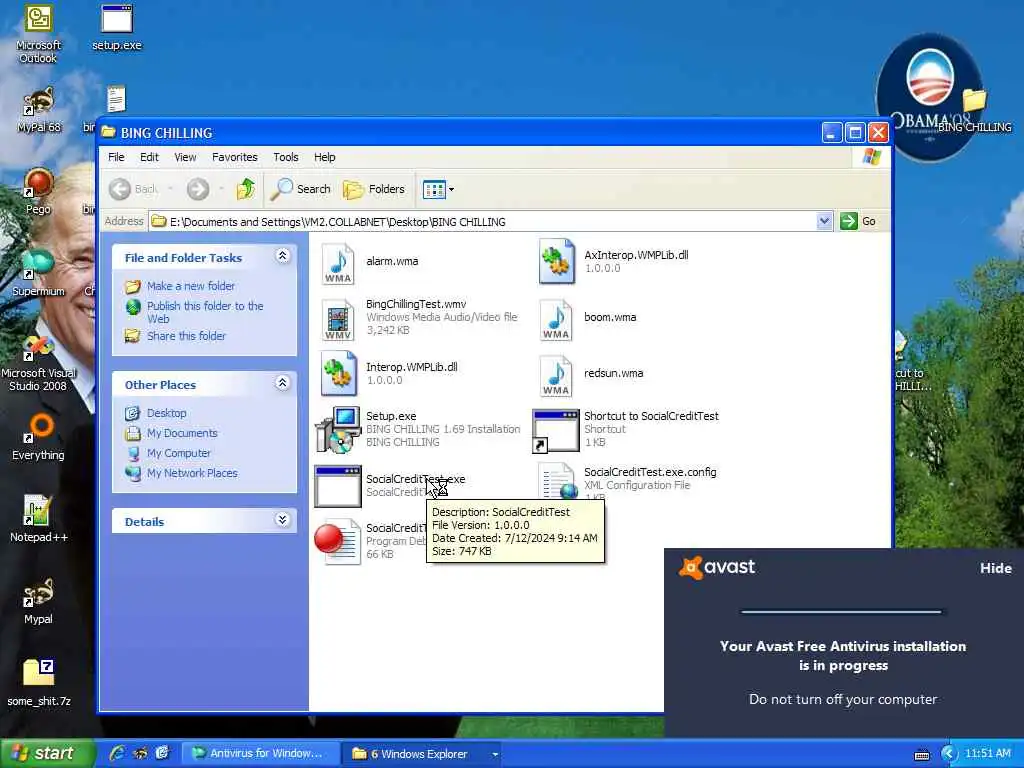Click Publish this folder to the Web

[x=205, y=312]
